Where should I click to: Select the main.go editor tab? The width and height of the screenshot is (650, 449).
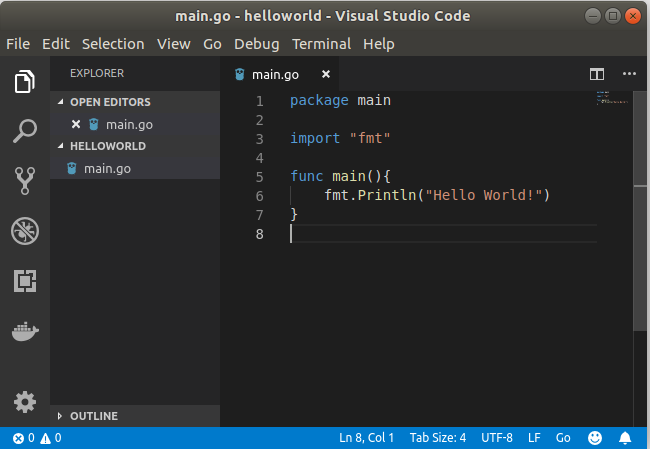pos(280,74)
